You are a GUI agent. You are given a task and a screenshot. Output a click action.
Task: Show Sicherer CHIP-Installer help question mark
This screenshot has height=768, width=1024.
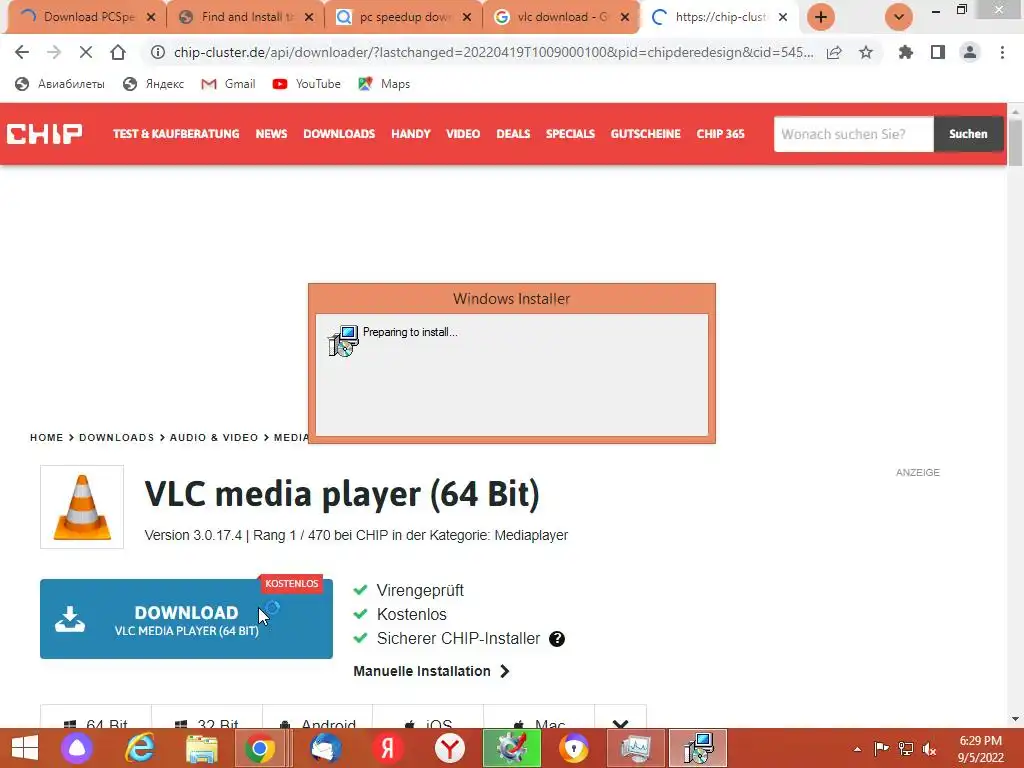click(556, 639)
